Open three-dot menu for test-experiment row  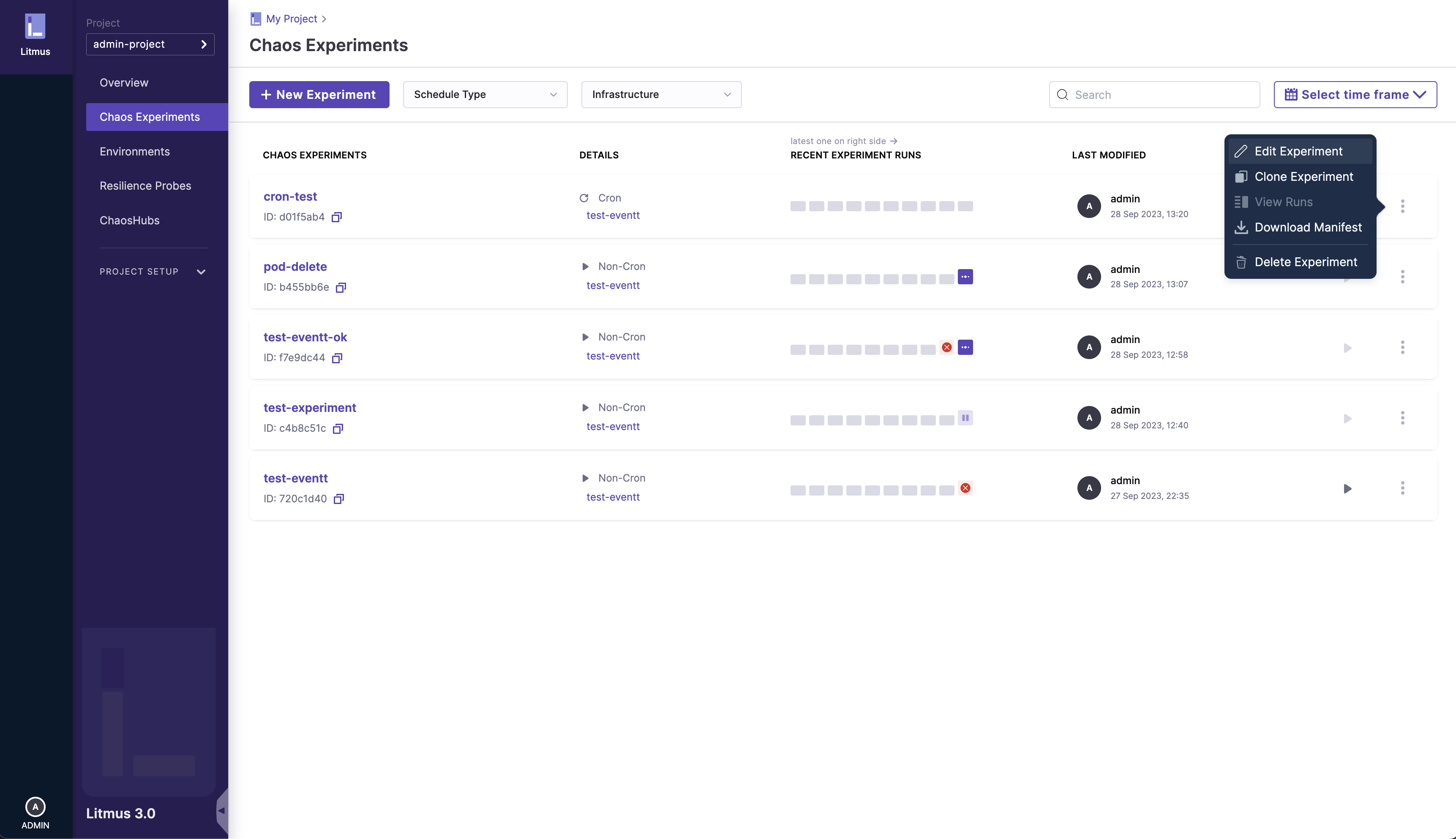coord(1402,418)
